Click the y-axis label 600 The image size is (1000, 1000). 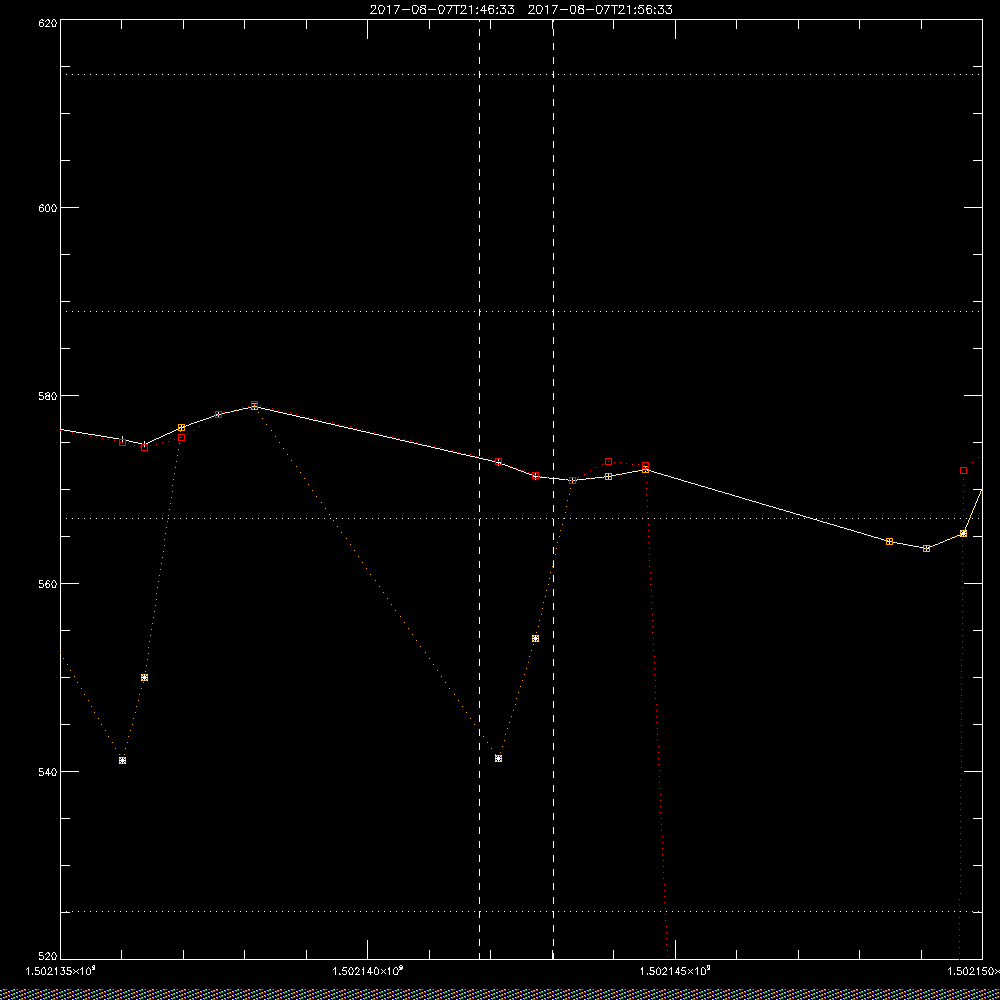pyautogui.click(x=48, y=207)
